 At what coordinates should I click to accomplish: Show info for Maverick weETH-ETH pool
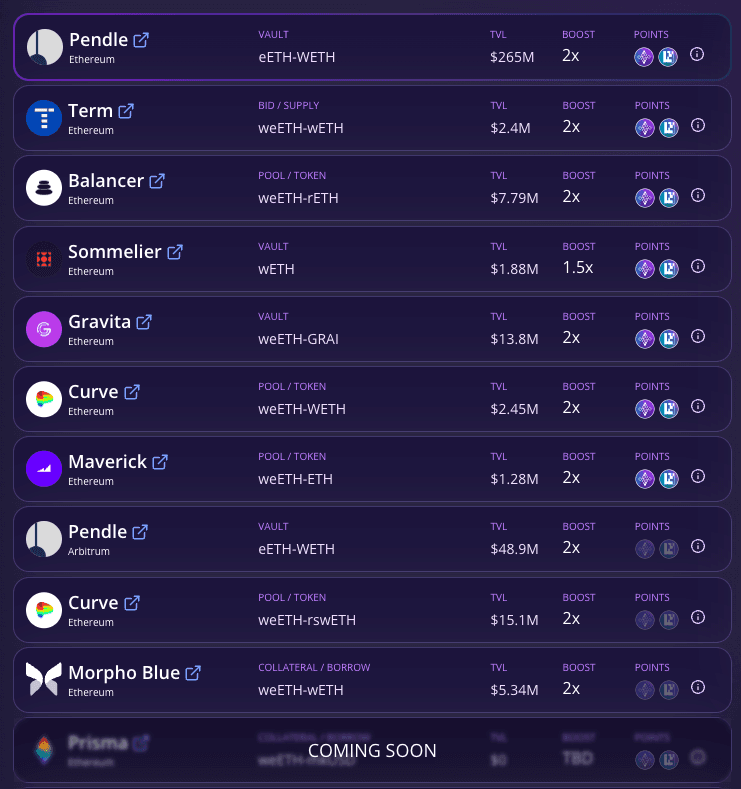[698, 476]
